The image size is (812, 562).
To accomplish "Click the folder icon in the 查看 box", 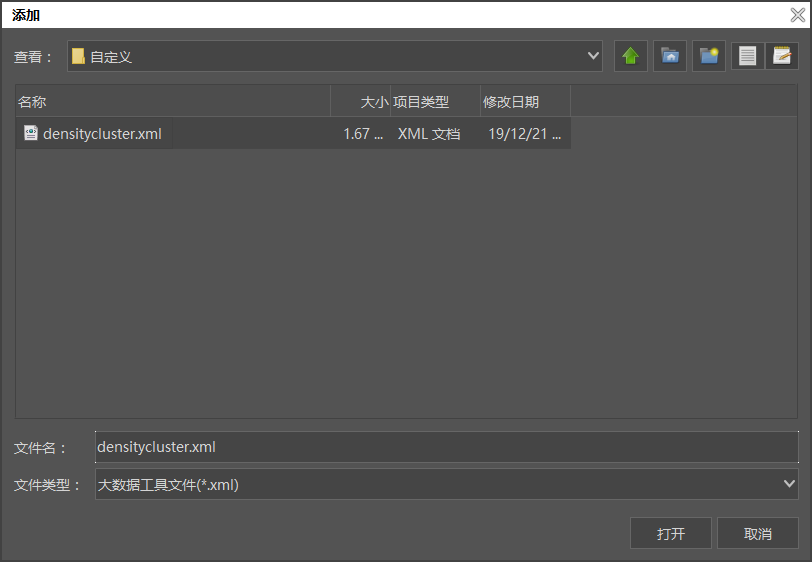I will [78, 57].
